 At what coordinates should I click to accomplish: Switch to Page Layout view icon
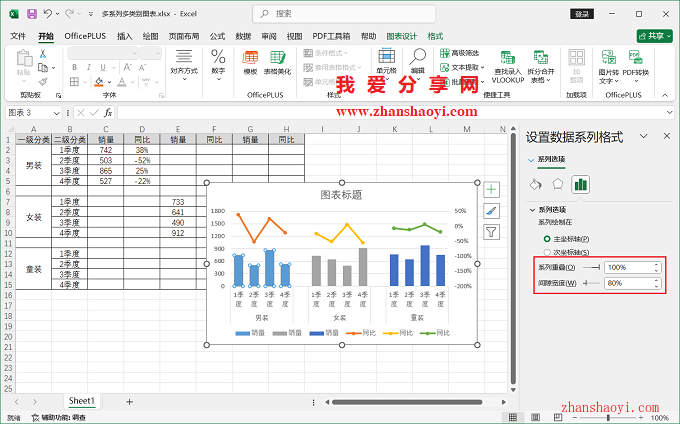tap(535, 417)
